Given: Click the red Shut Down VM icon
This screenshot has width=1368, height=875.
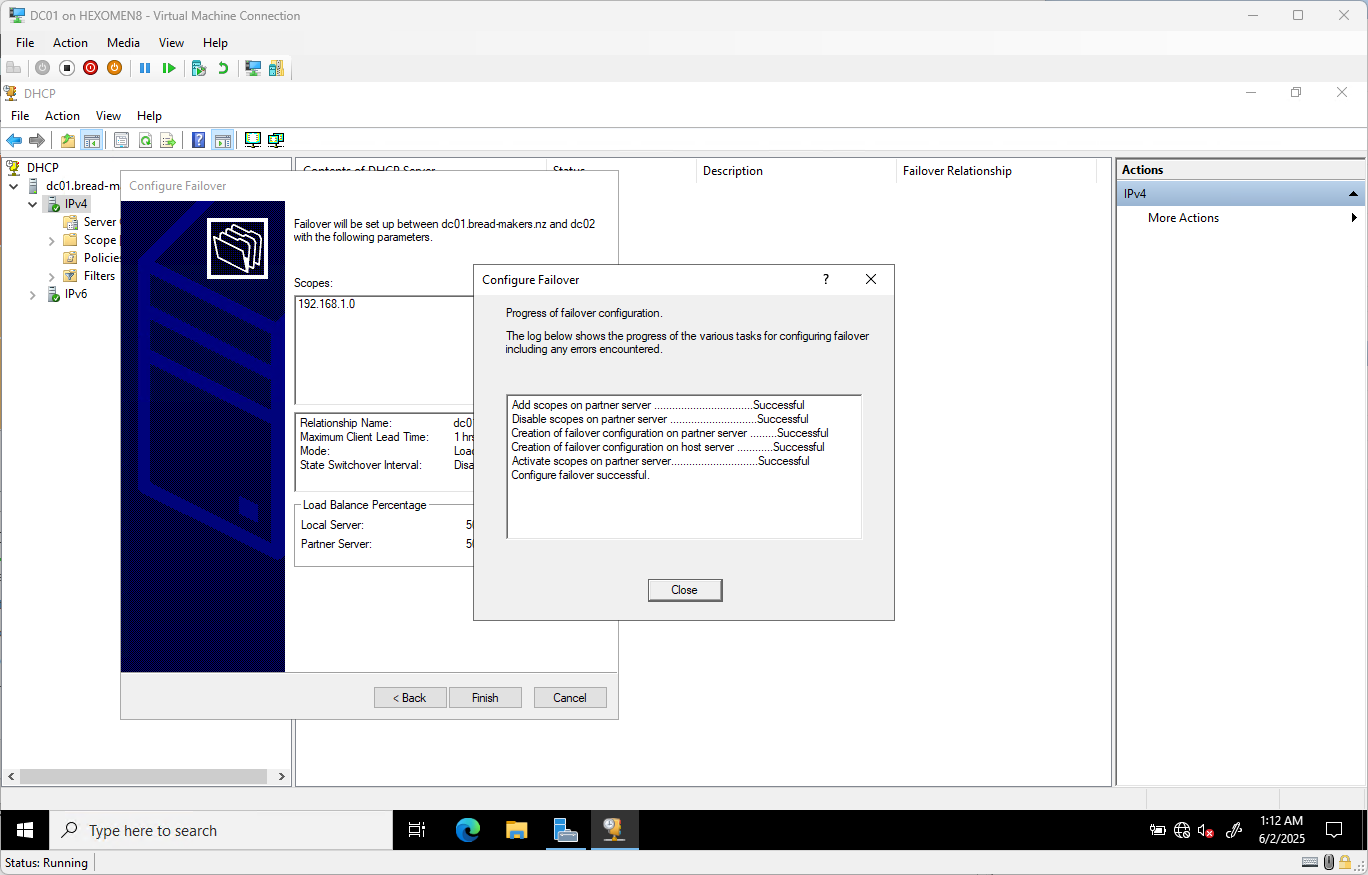Looking at the screenshot, I should coord(92,67).
